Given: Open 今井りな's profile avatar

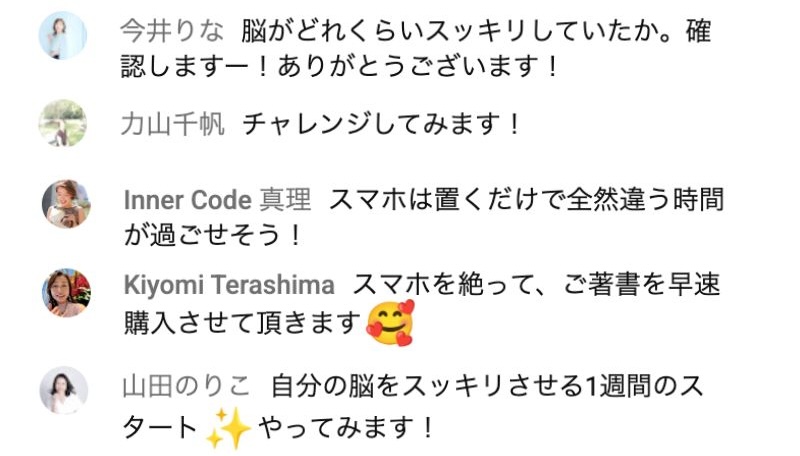Looking at the screenshot, I should pos(63,36).
